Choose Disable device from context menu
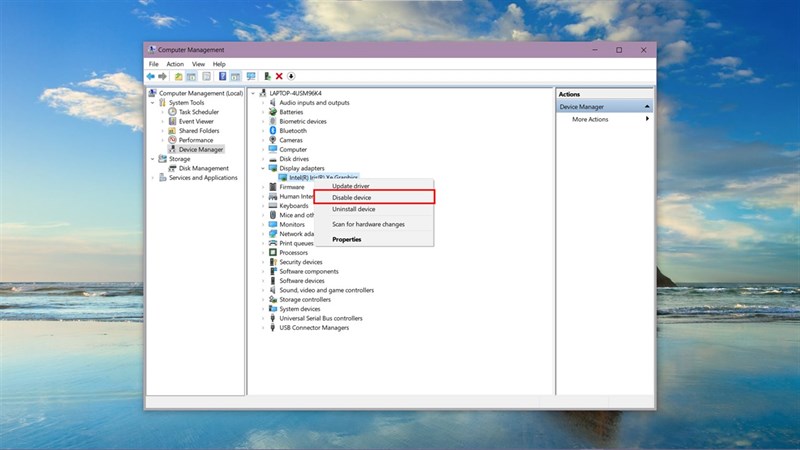 pos(352,198)
